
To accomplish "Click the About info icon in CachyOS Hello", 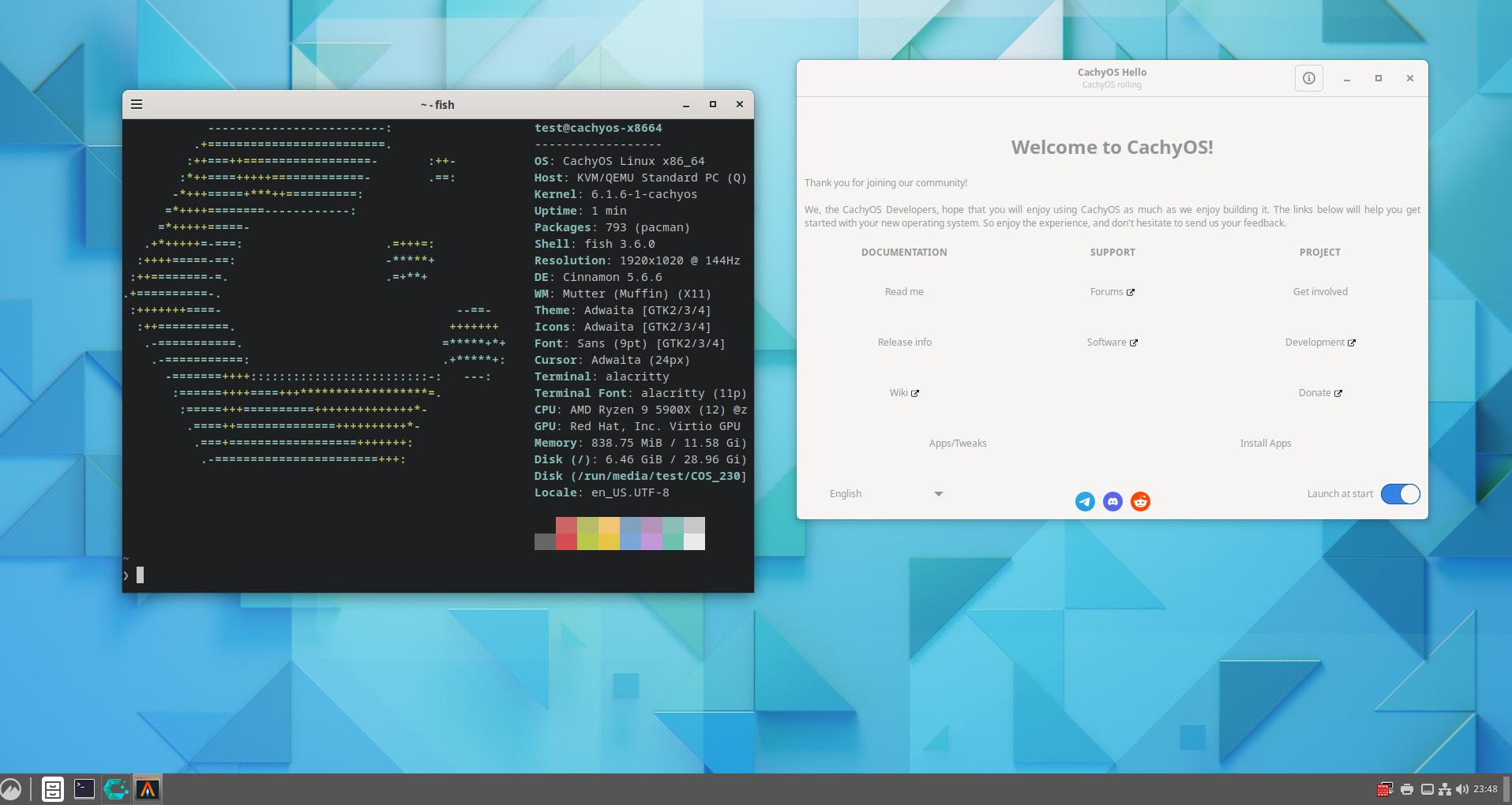I will (1308, 78).
